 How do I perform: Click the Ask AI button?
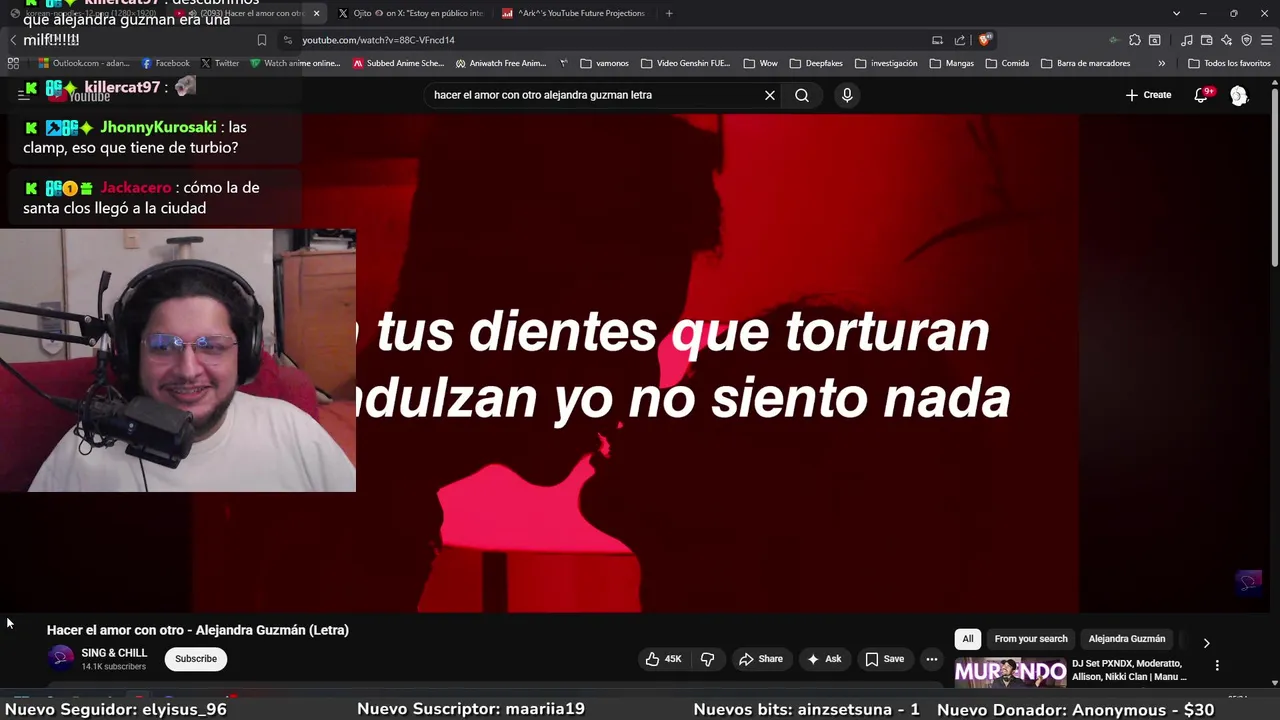(x=824, y=659)
